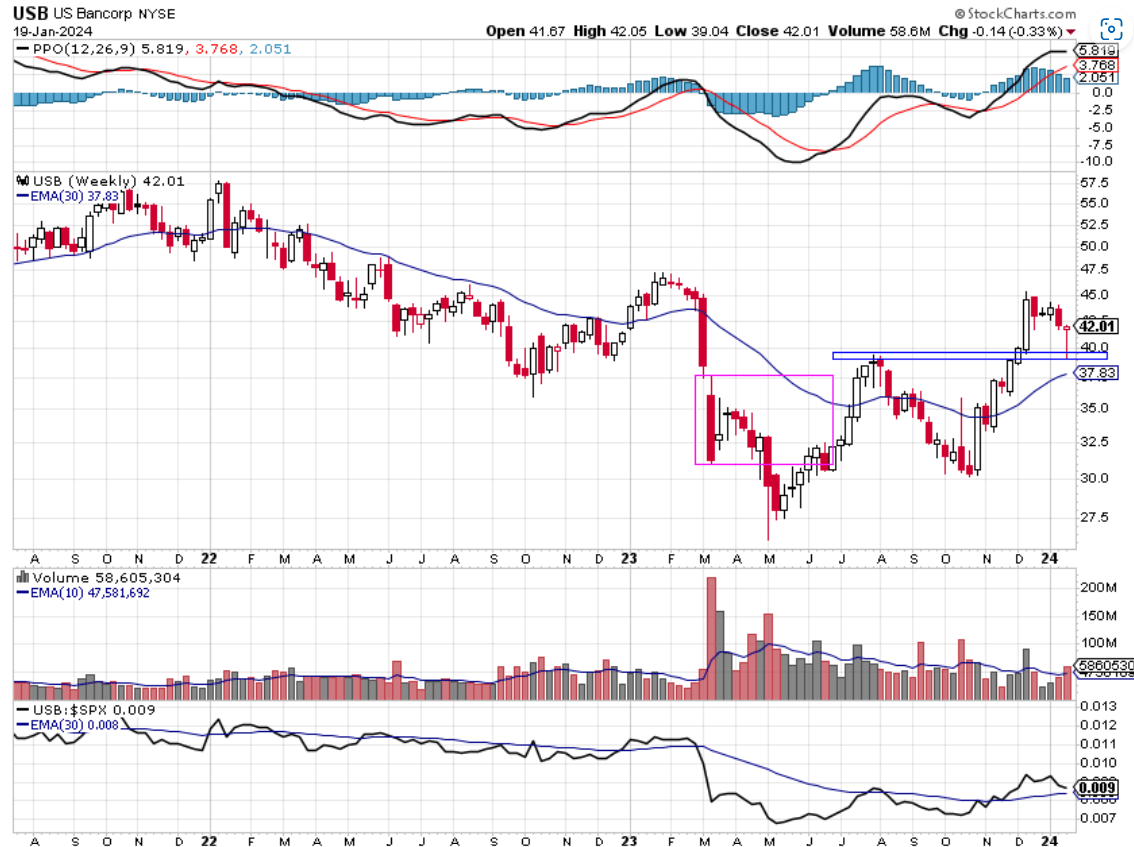The image size is (1134, 847).
Task: Click the blue EMA(10) marker in volume panel
Action: coord(24,592)
